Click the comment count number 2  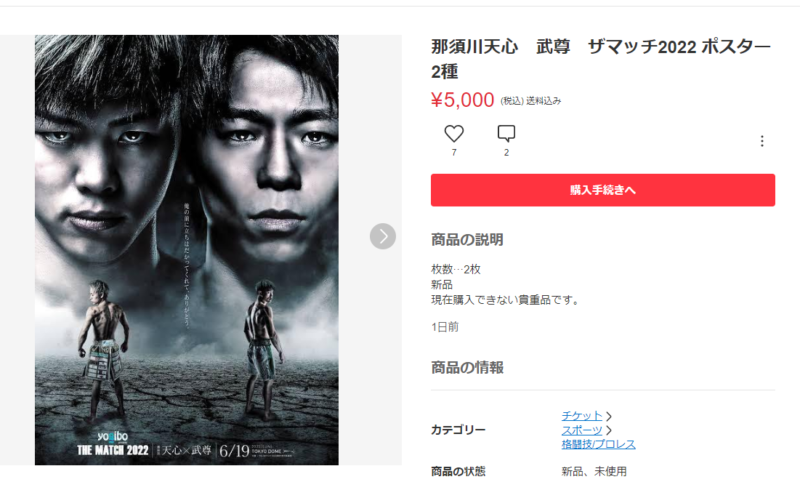[x=506, y=153]
